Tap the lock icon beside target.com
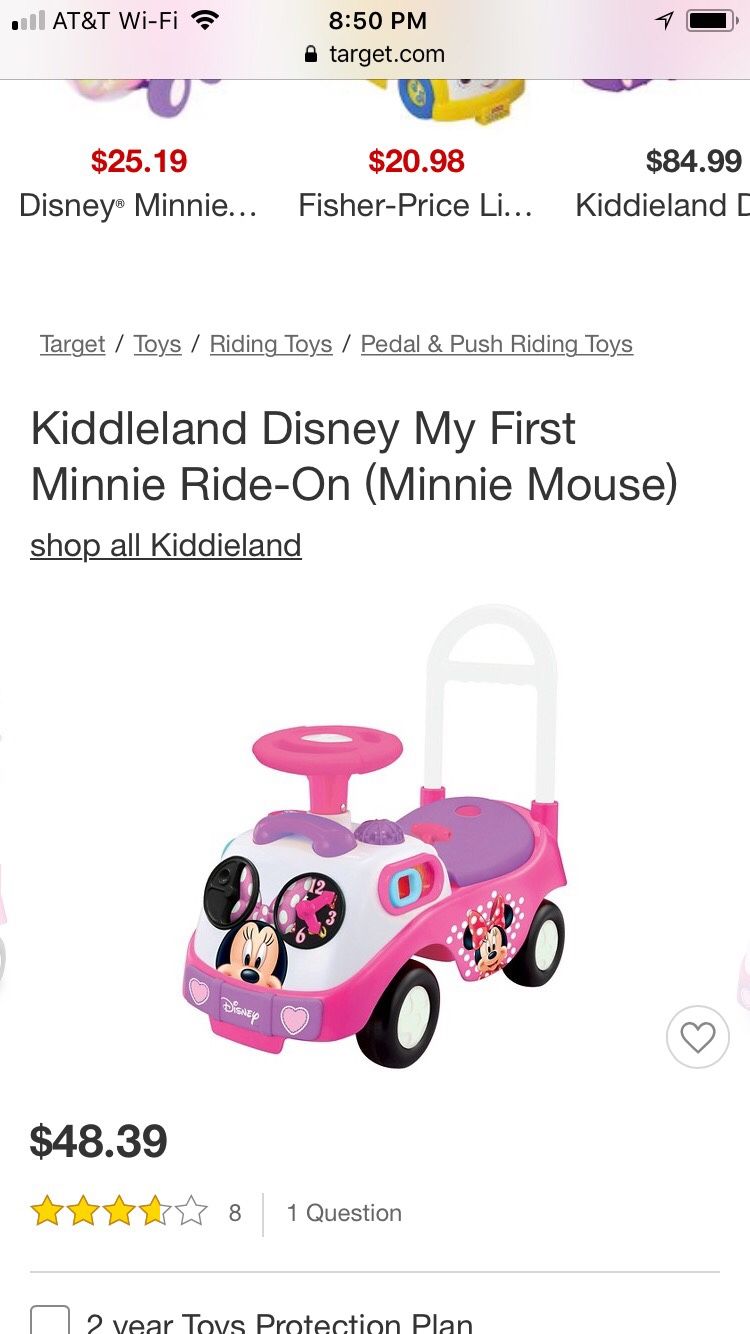Viewport: 750px width, 1334px height. pos(312,54)
